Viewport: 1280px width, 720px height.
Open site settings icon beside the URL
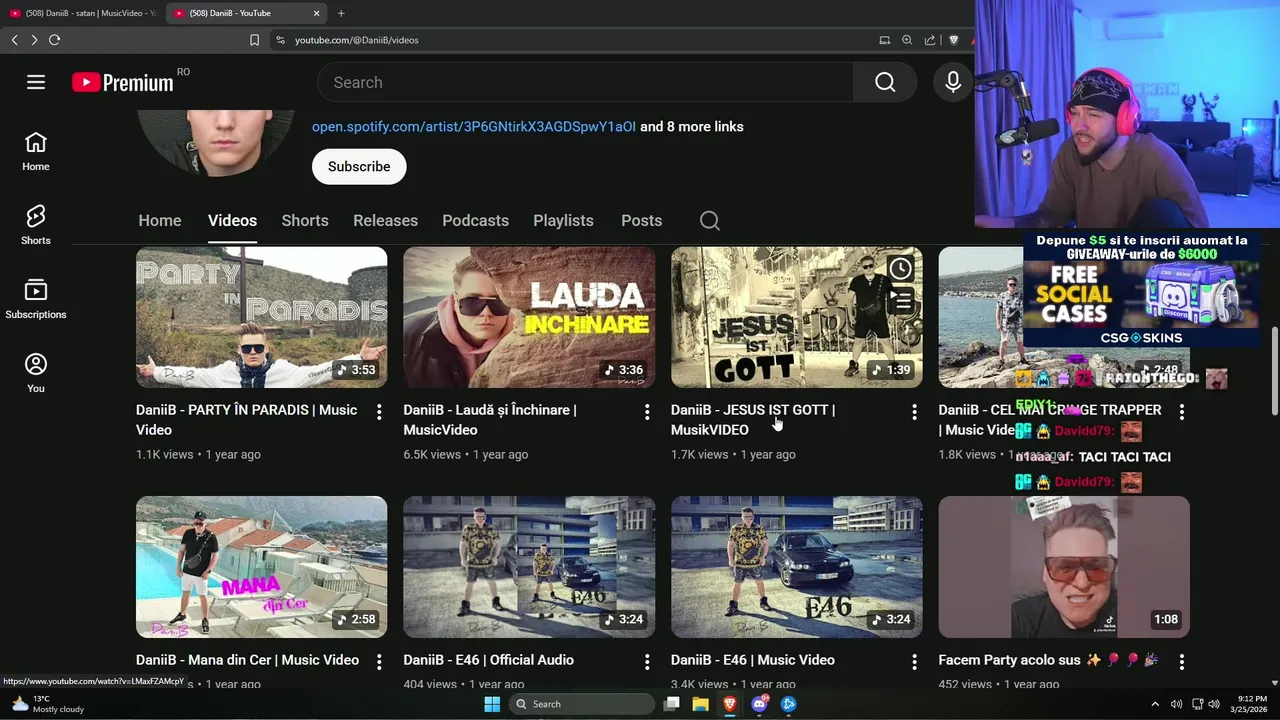pyautogui.click(x=280, y=40)
